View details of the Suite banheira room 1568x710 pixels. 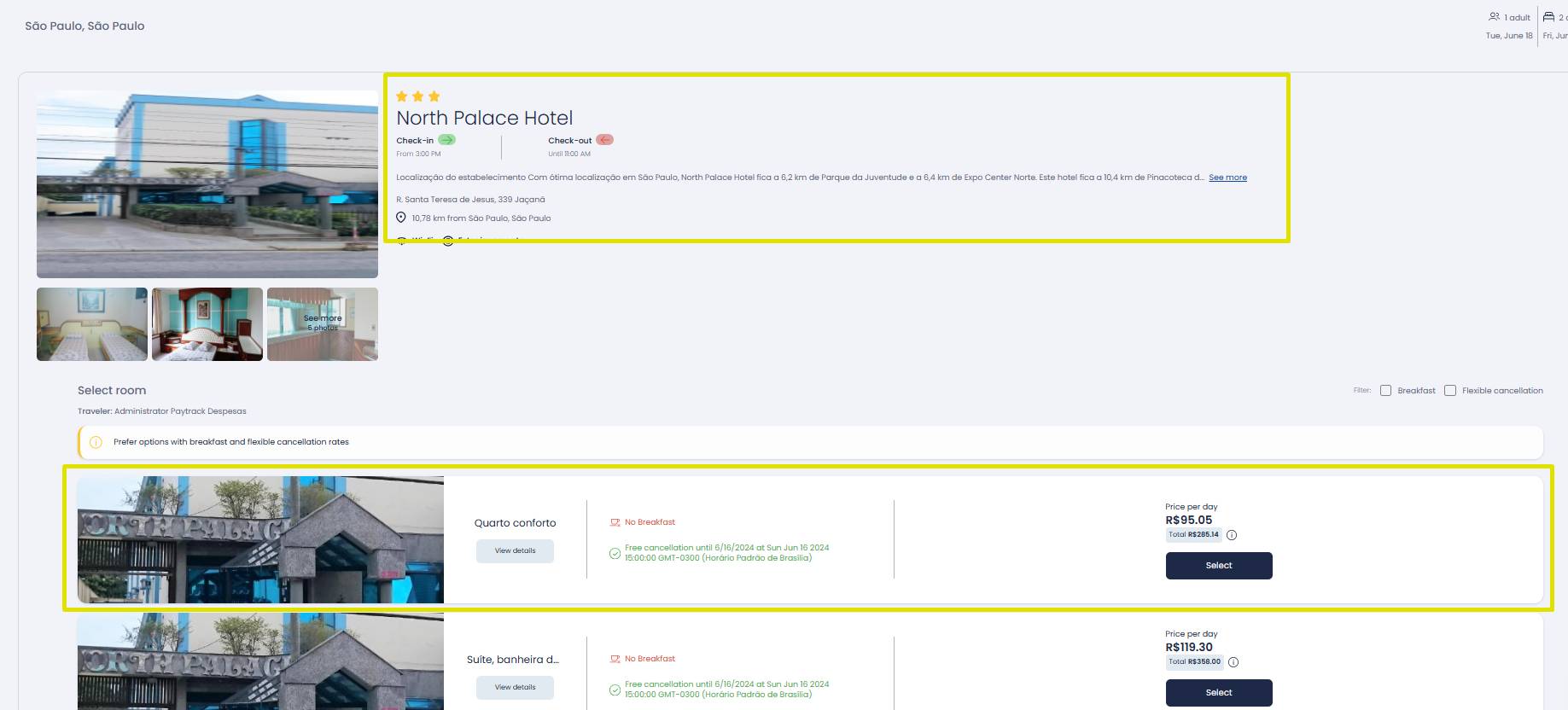[515, 688]
